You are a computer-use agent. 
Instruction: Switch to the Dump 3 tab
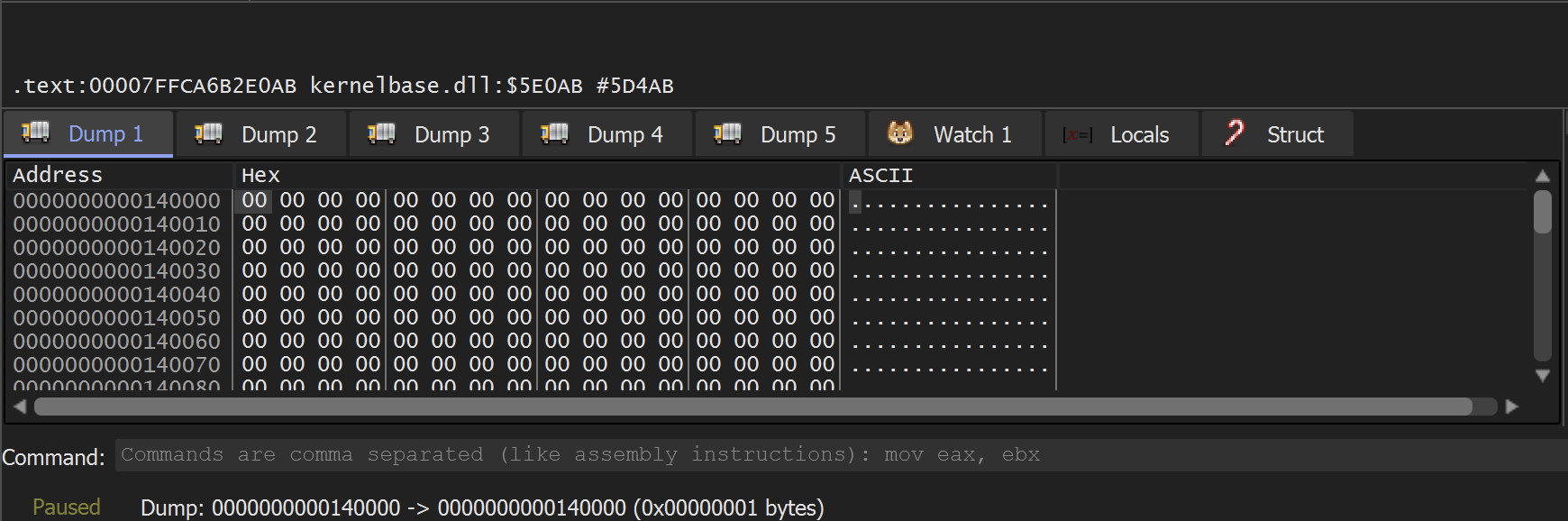[x=434, y=134]
